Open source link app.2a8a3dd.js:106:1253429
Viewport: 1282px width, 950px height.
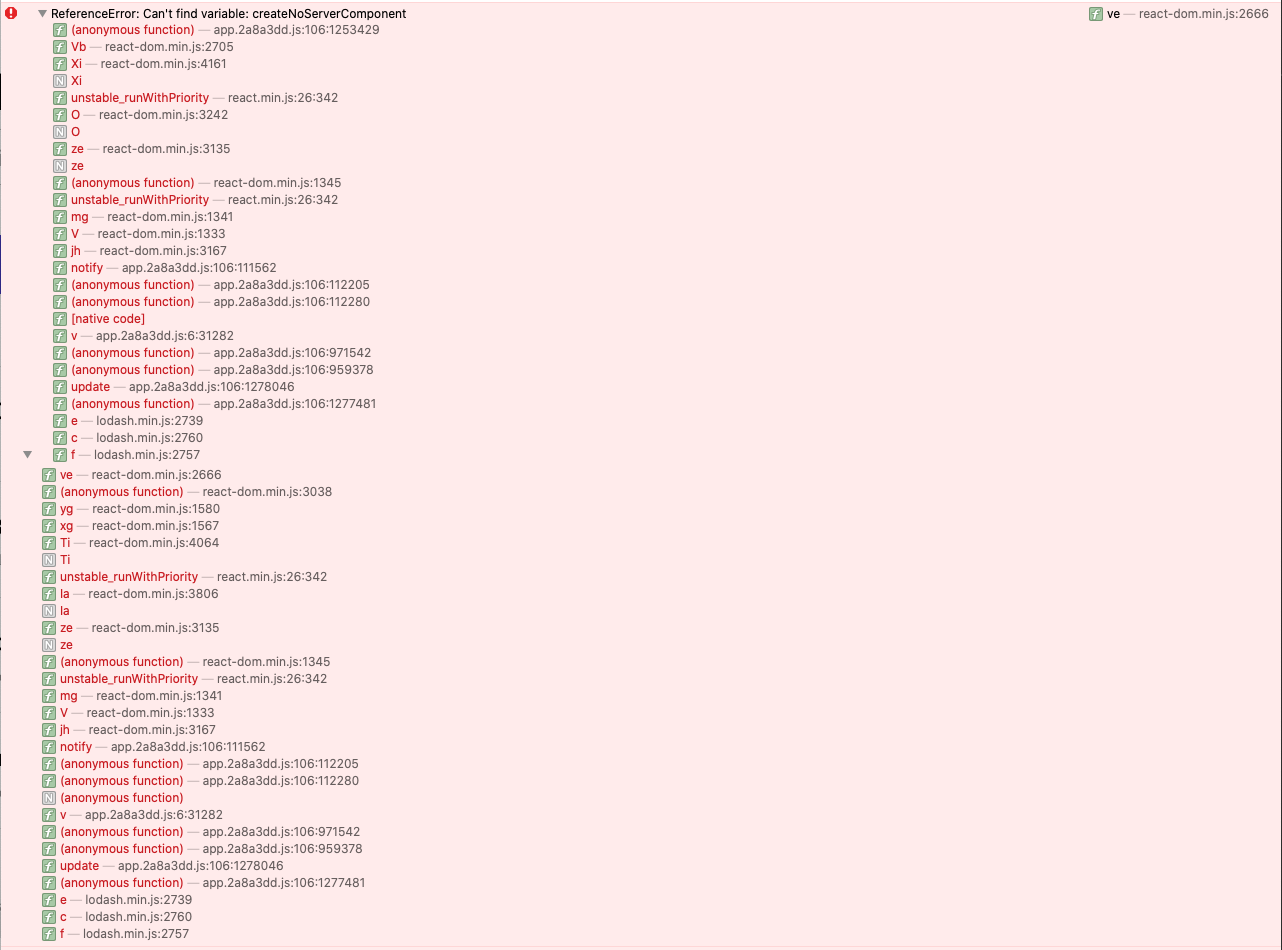[296, 30]
